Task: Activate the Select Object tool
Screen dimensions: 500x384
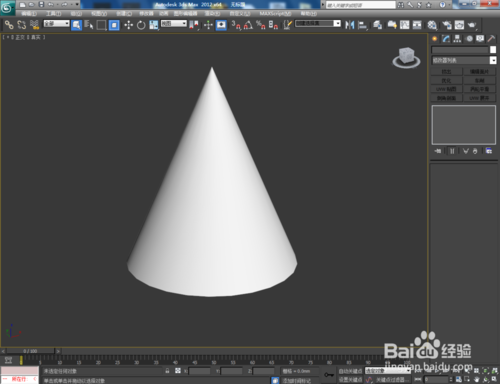Action: 76,25
